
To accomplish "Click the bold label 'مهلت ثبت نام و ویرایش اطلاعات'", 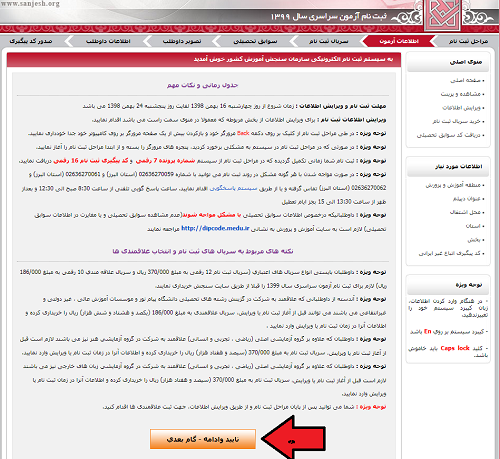I will 343,106.
